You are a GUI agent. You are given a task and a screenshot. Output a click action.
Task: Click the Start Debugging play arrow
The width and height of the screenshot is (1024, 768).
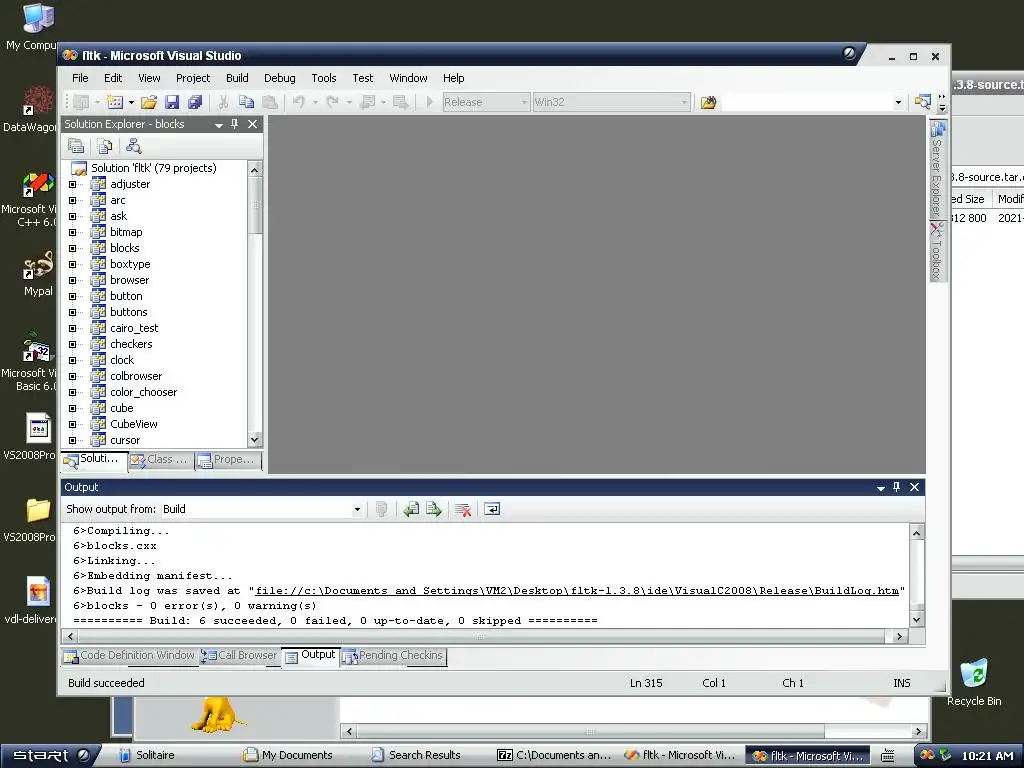[x=429, y=102]
